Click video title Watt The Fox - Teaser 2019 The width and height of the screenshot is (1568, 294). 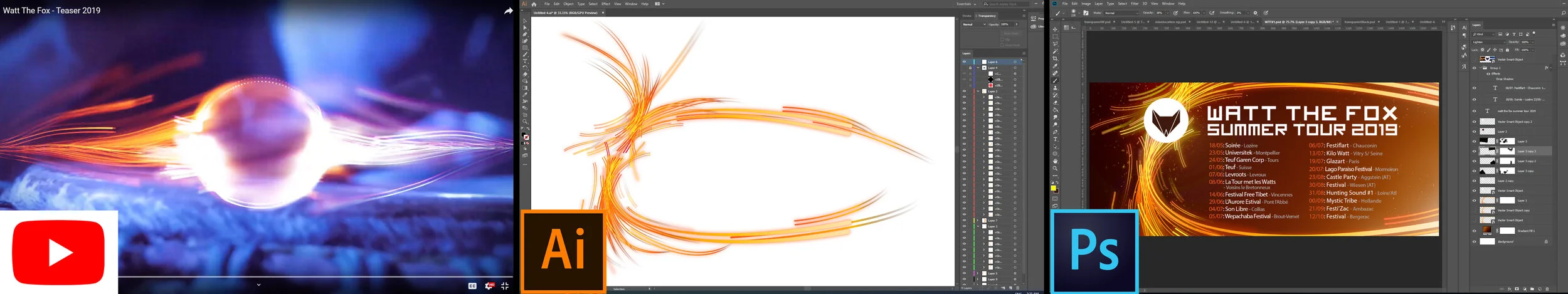[x=51, y=11]
